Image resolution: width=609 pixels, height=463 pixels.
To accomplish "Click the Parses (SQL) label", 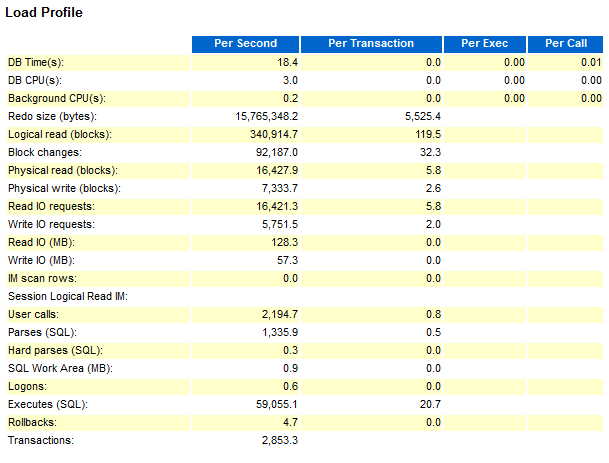I will point(42,332).
